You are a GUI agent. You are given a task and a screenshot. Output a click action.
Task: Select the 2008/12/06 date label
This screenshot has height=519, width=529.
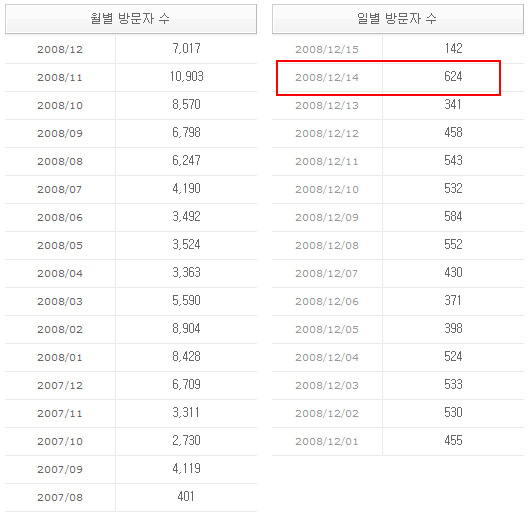(x=327, y=302)
